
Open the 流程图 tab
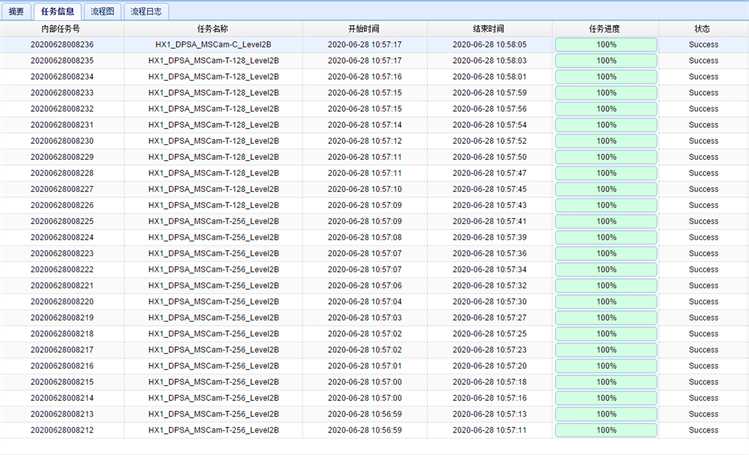tap(101, 12)
